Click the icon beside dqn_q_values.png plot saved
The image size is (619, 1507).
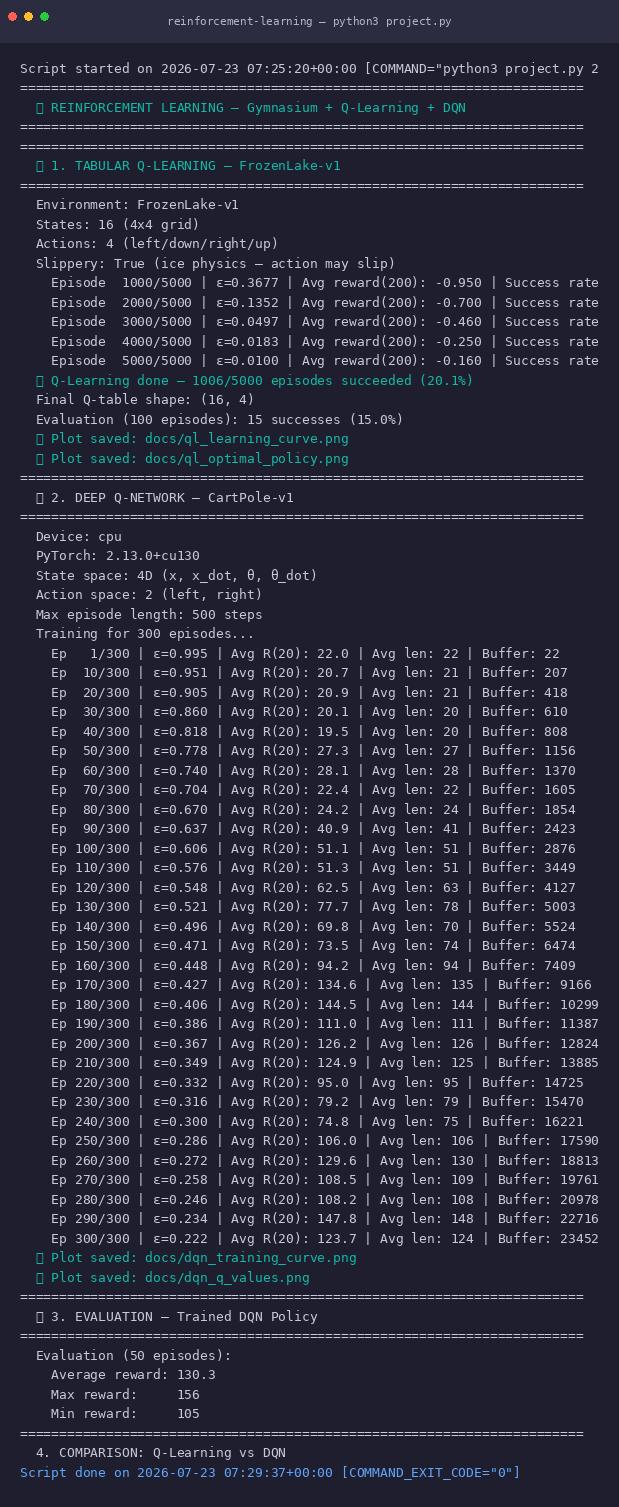40,1278
